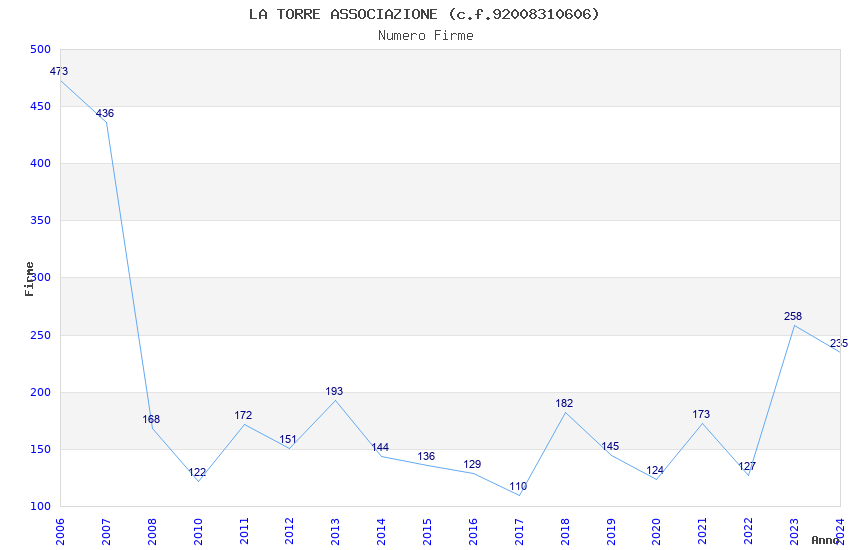Click x-axis year 2017
The image size is (850, 550).
(x=519, y=531)
